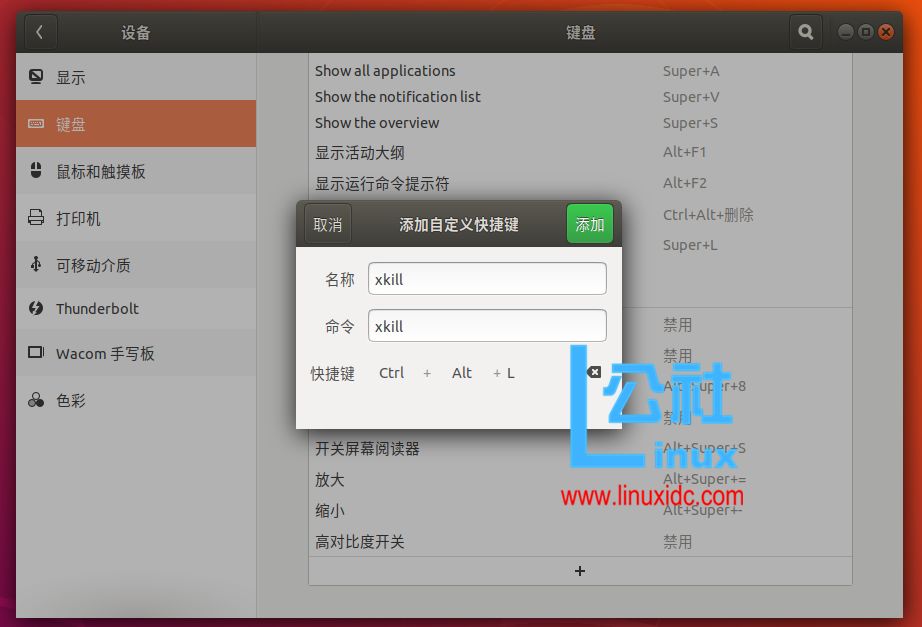Clear the Ctrl+Alt+L shortcut using the X icon
This screenshot has height=627, width=922.
pos(595,371)
